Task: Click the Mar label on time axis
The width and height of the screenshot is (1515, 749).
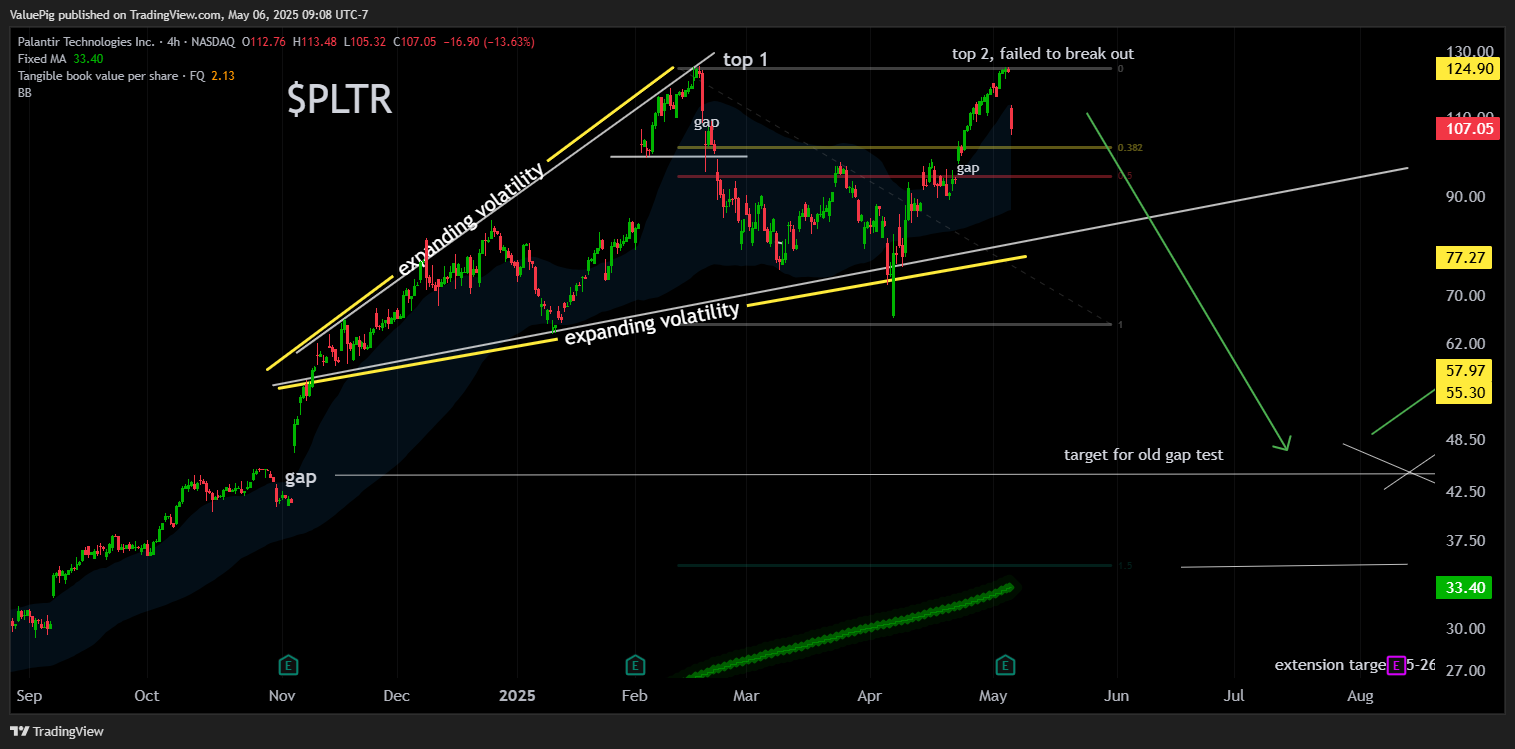Action: coord(745,695)
